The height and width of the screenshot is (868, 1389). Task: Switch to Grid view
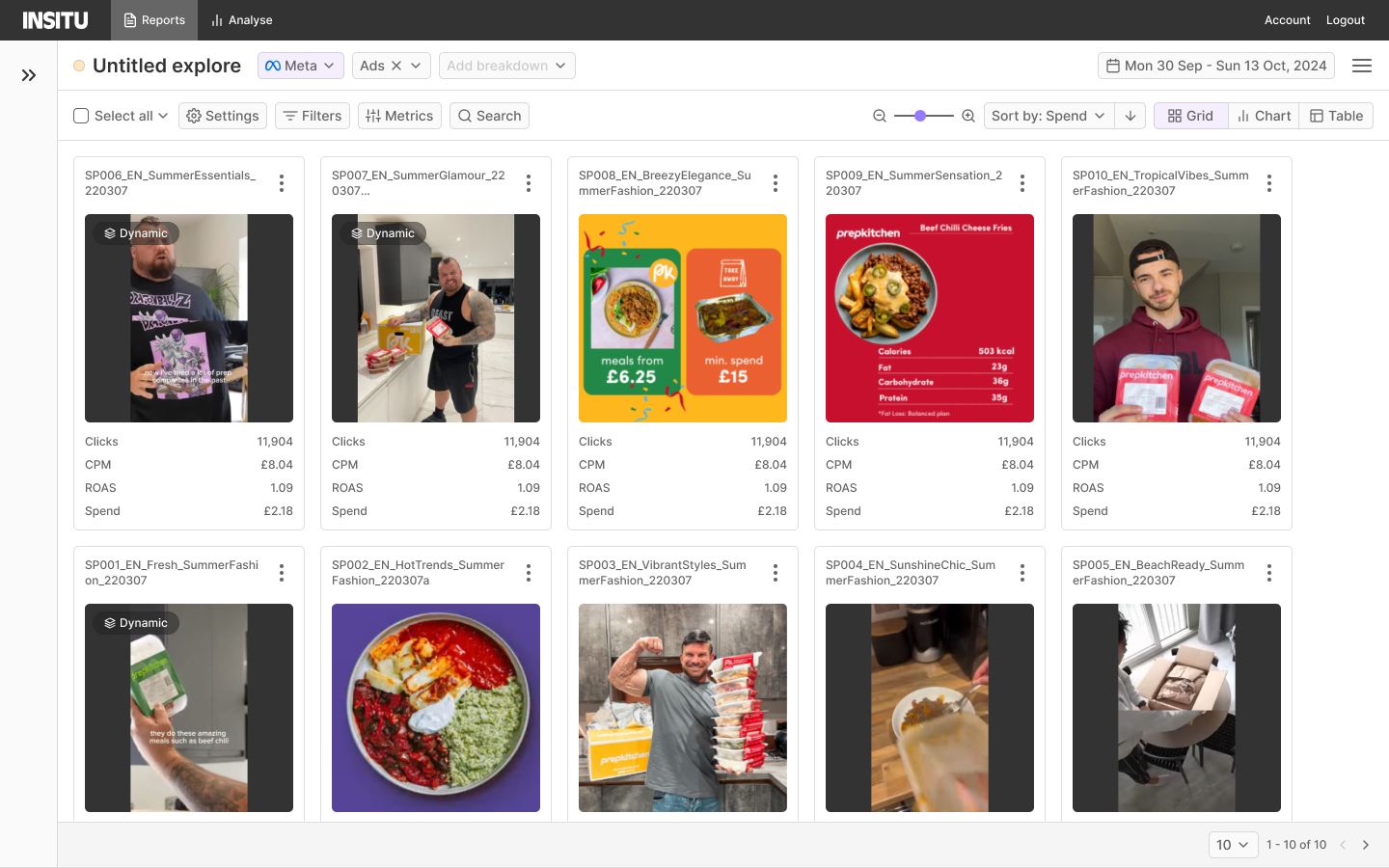[x=1190, y=116]
